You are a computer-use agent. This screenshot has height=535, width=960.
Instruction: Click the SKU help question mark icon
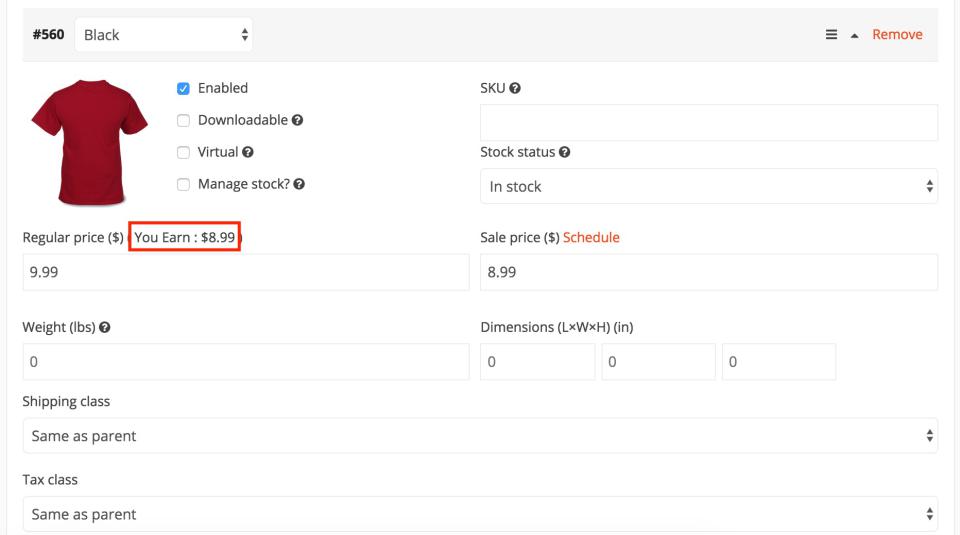(x=515, y=89)
